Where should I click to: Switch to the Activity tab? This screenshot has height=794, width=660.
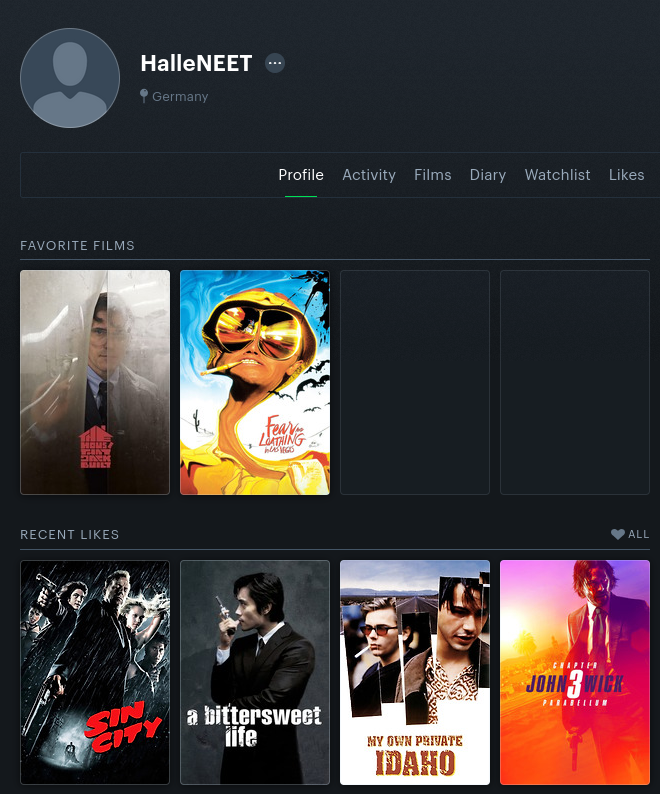pos(369,175)
